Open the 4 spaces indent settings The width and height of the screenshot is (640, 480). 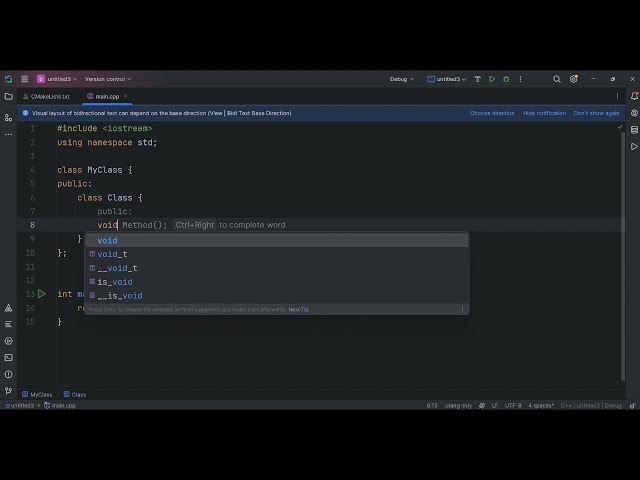point(541,406)
